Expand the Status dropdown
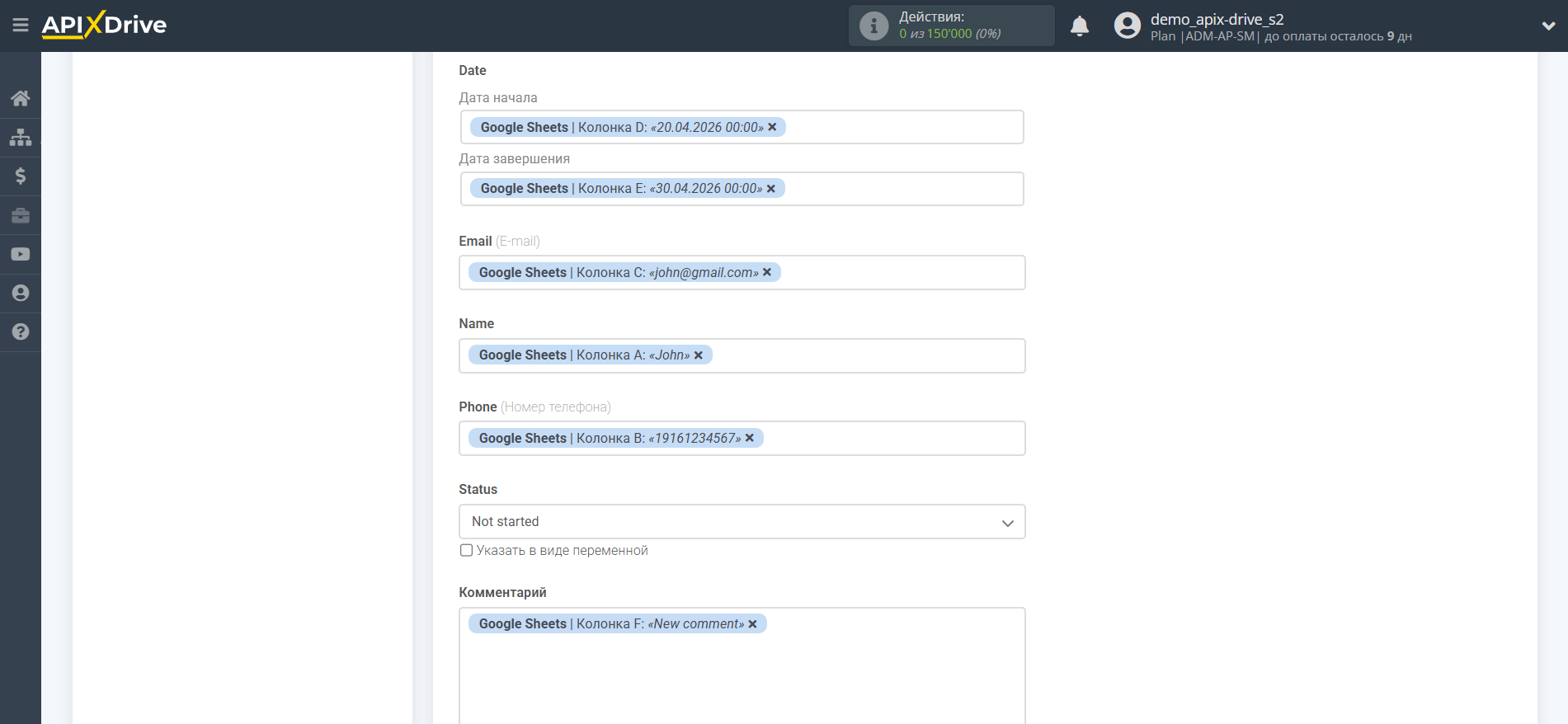This screenshot has width=1568, height=724. pos(742,522)
